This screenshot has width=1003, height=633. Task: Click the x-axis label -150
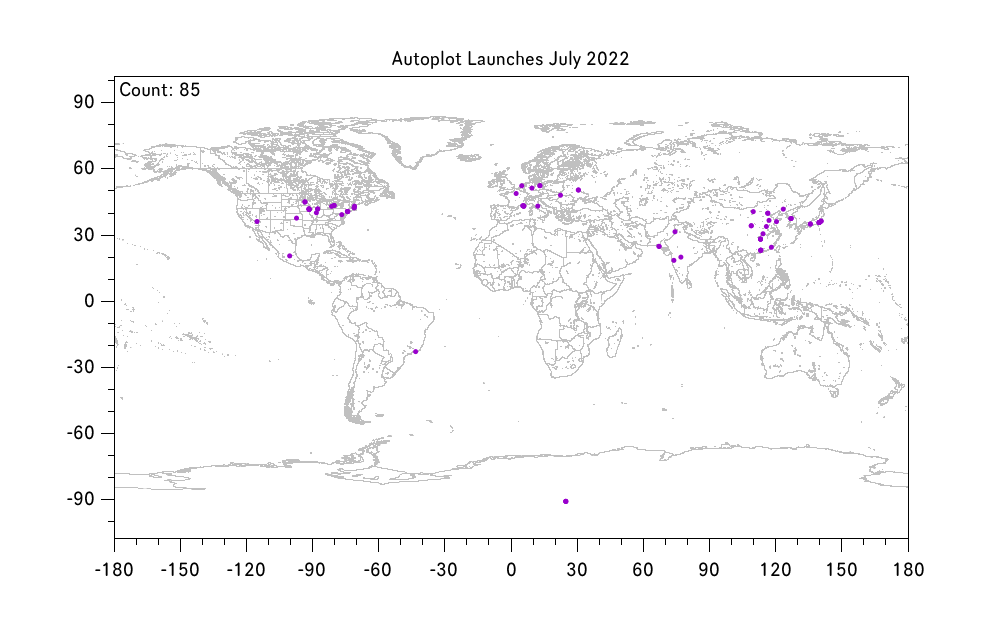click(x=180, y=570)
